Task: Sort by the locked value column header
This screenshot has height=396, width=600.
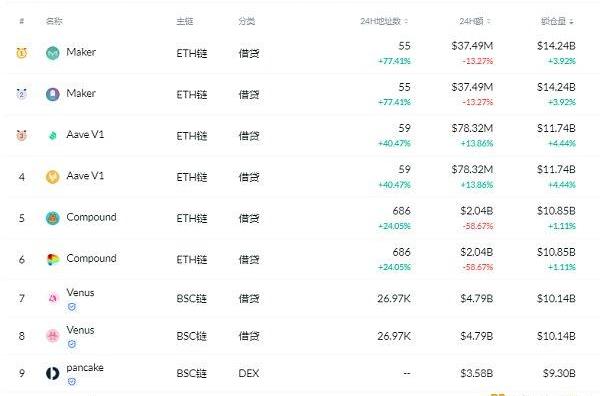Action: [x=557, y=21]
